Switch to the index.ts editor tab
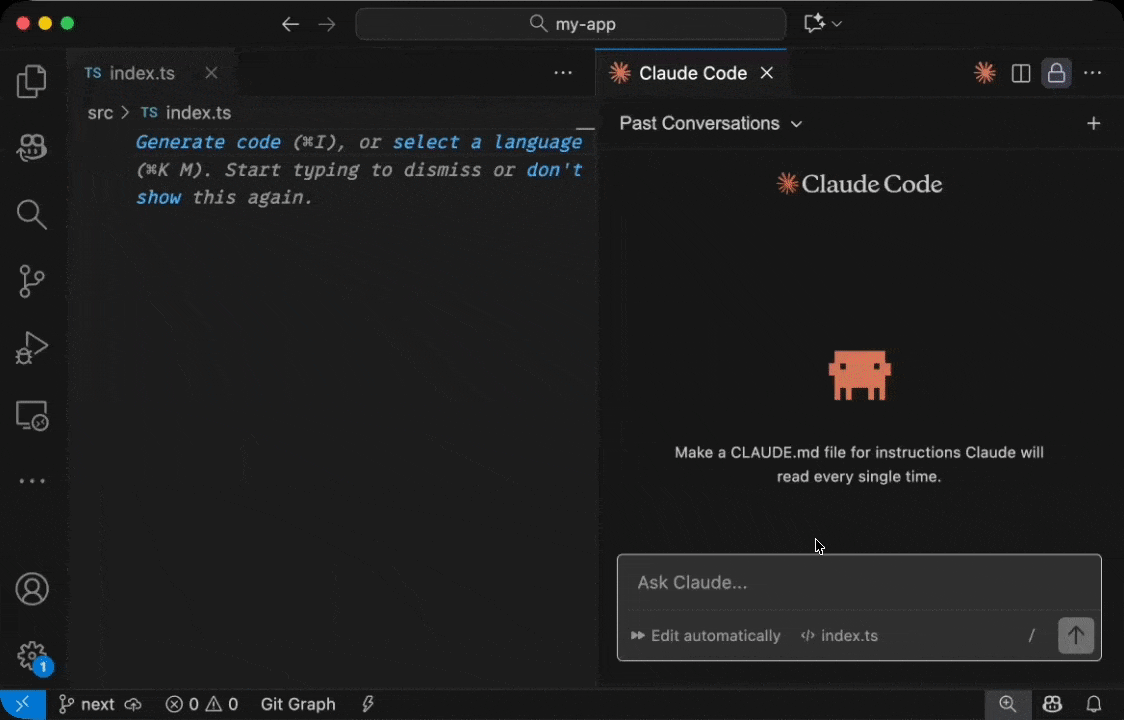1124x720 pixels. click(x=141, y=73)
